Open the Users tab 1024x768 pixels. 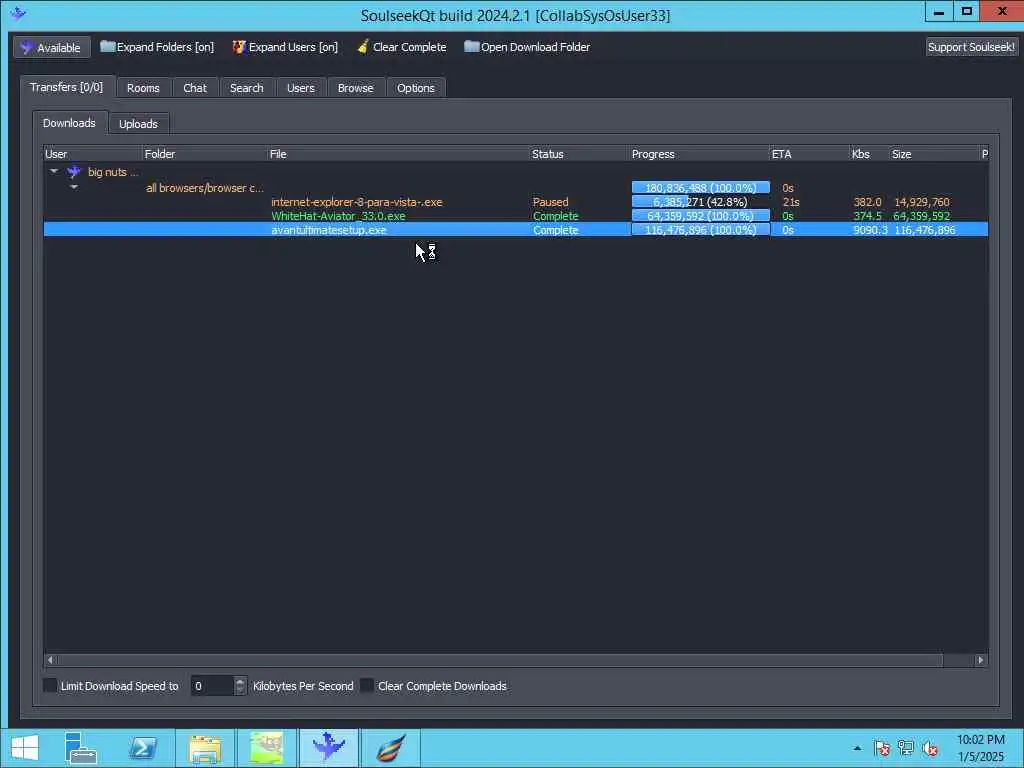pyautogui.click(x=300, y=88)
